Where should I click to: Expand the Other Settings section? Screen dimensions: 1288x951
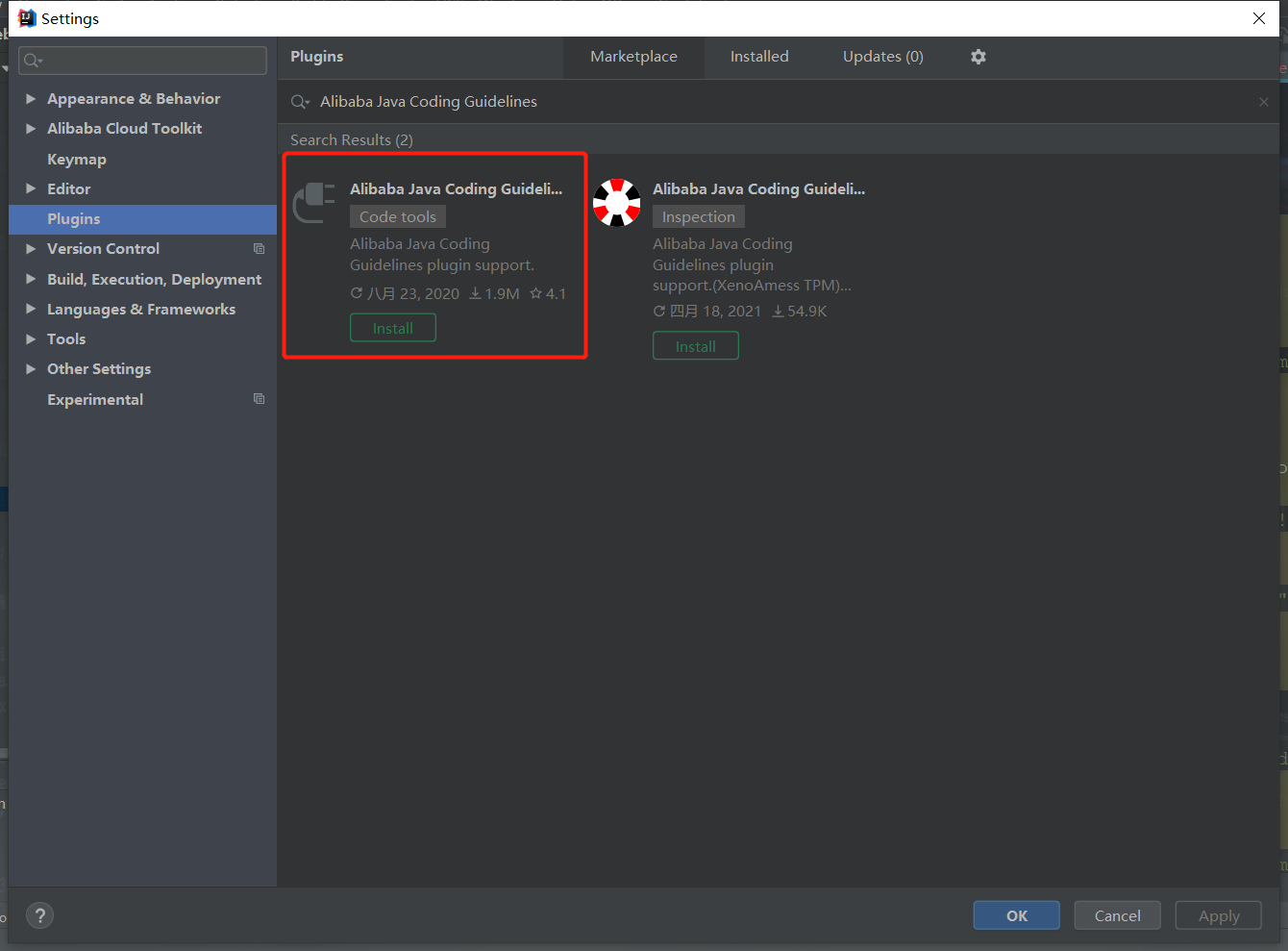(x=31, y=369)
